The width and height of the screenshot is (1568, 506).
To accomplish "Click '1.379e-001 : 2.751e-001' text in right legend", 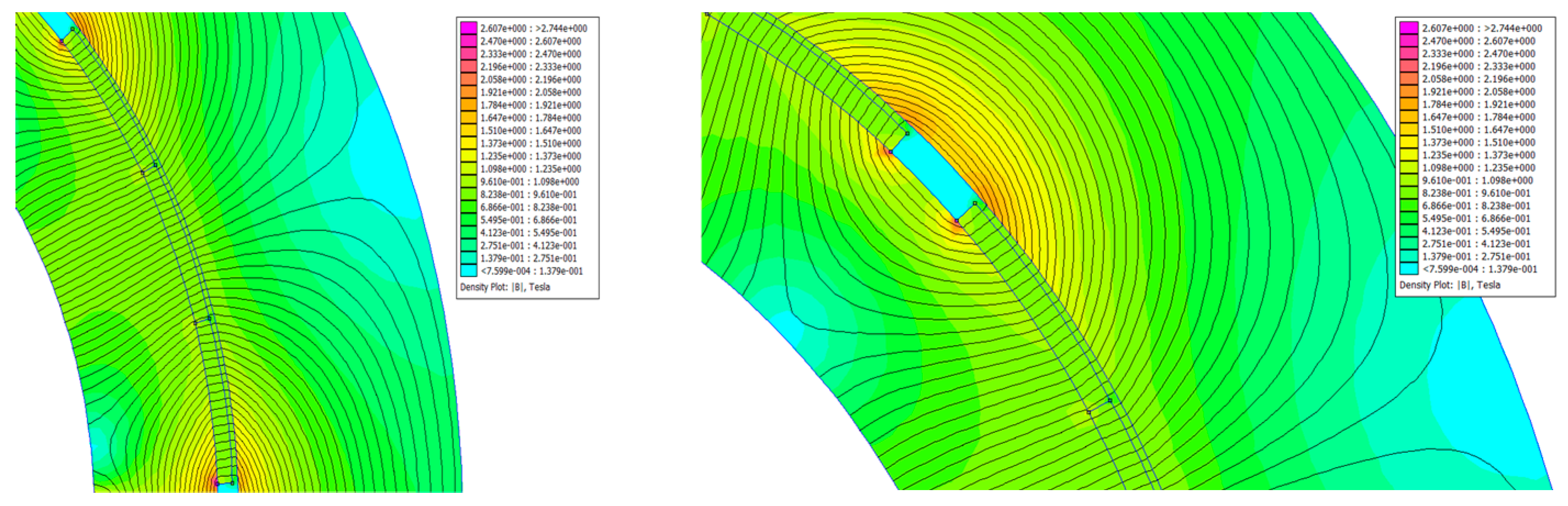I will [1477, 256].
